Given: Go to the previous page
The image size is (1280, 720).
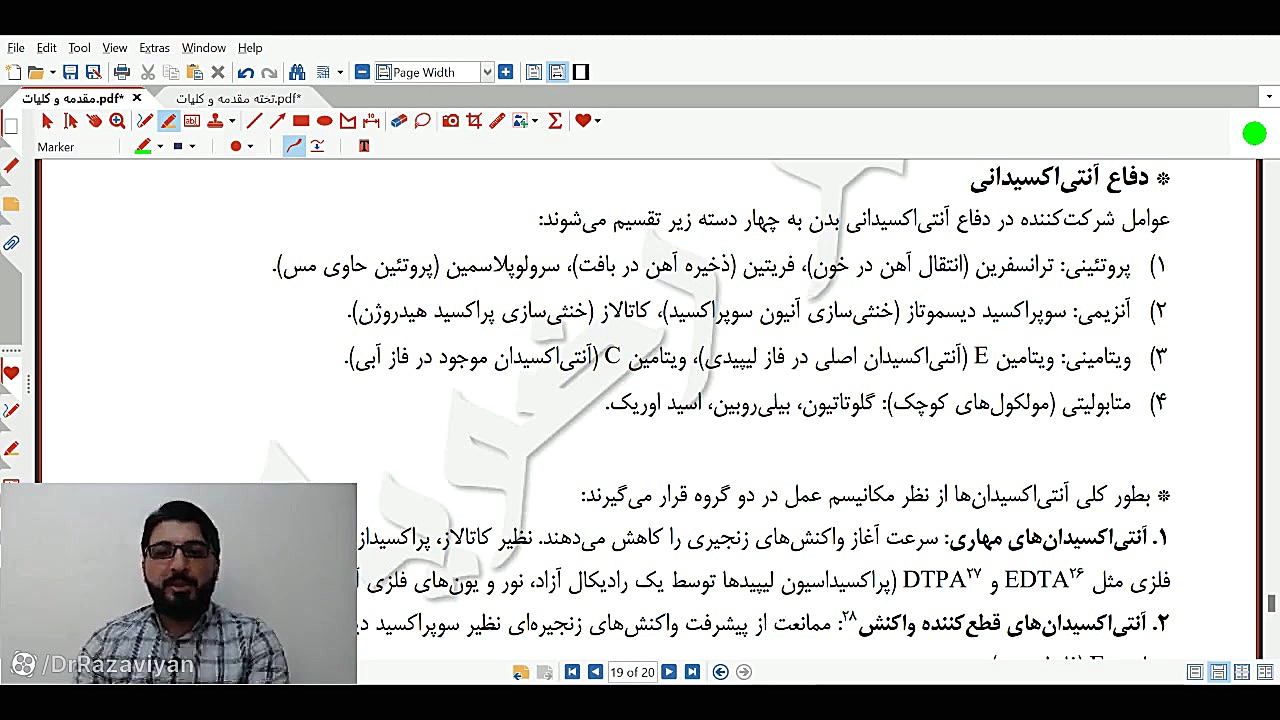Looking at the screenshot, I should tap(595, 672).
